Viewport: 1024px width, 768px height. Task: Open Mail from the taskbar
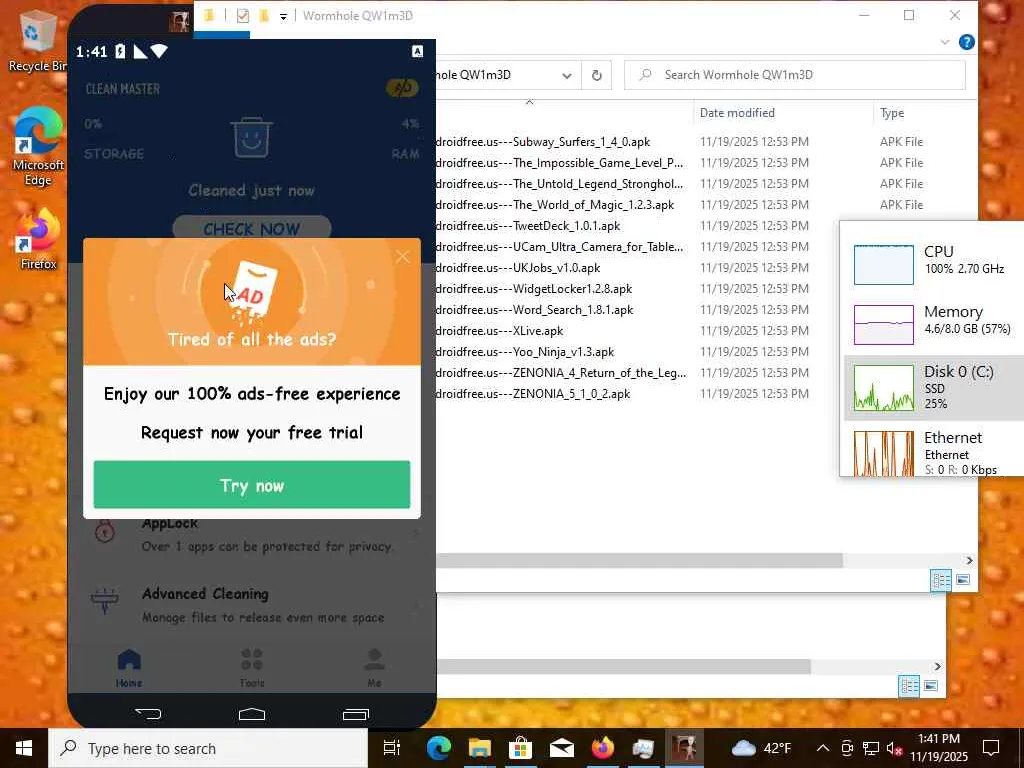[562, 748]
